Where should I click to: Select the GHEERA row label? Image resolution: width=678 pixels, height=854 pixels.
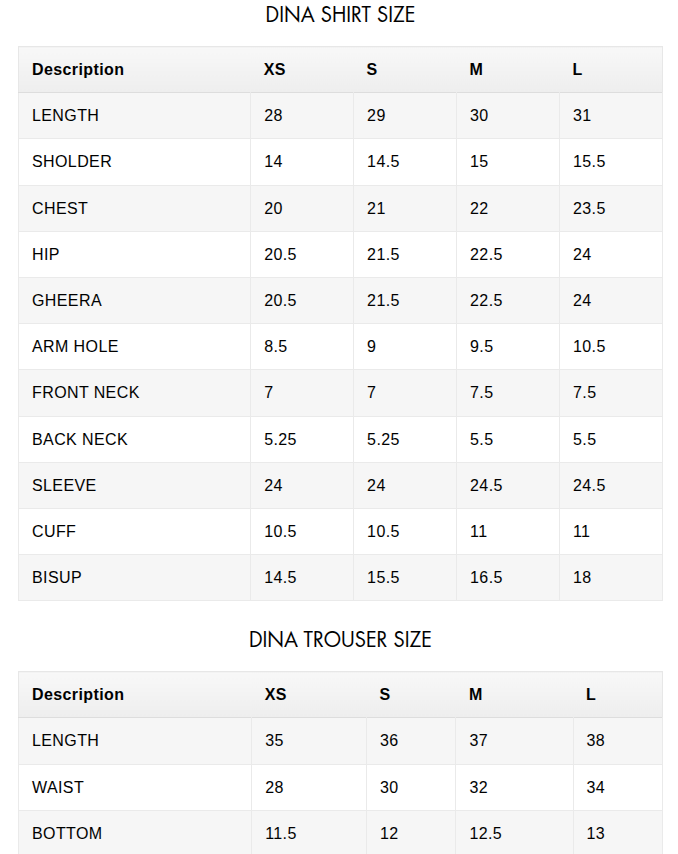(67, 300)
